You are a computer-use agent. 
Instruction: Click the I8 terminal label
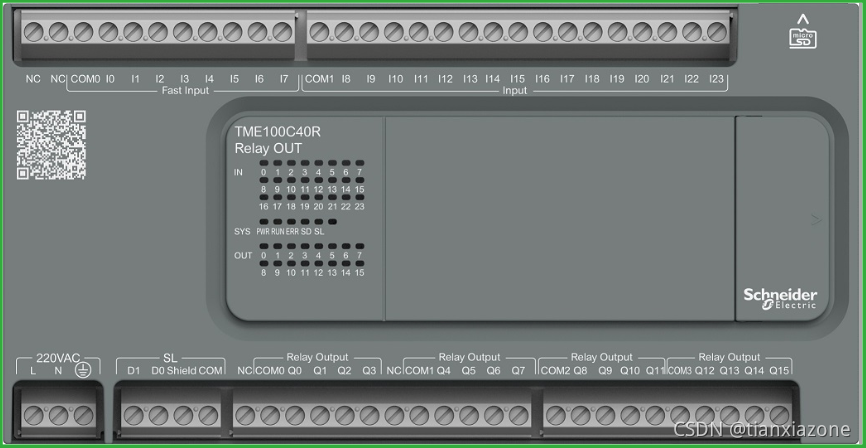click(x=346, y=79)
